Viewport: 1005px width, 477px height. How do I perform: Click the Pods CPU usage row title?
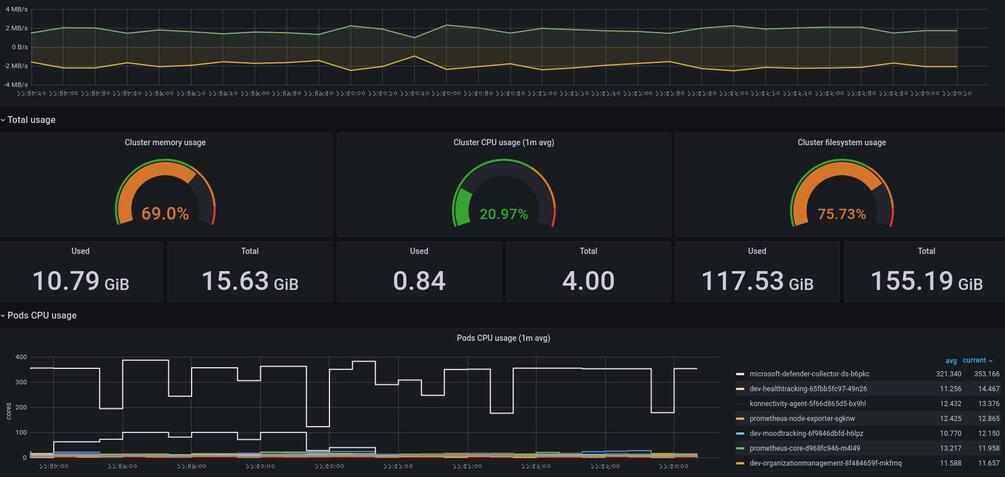(x=42, y=315)
